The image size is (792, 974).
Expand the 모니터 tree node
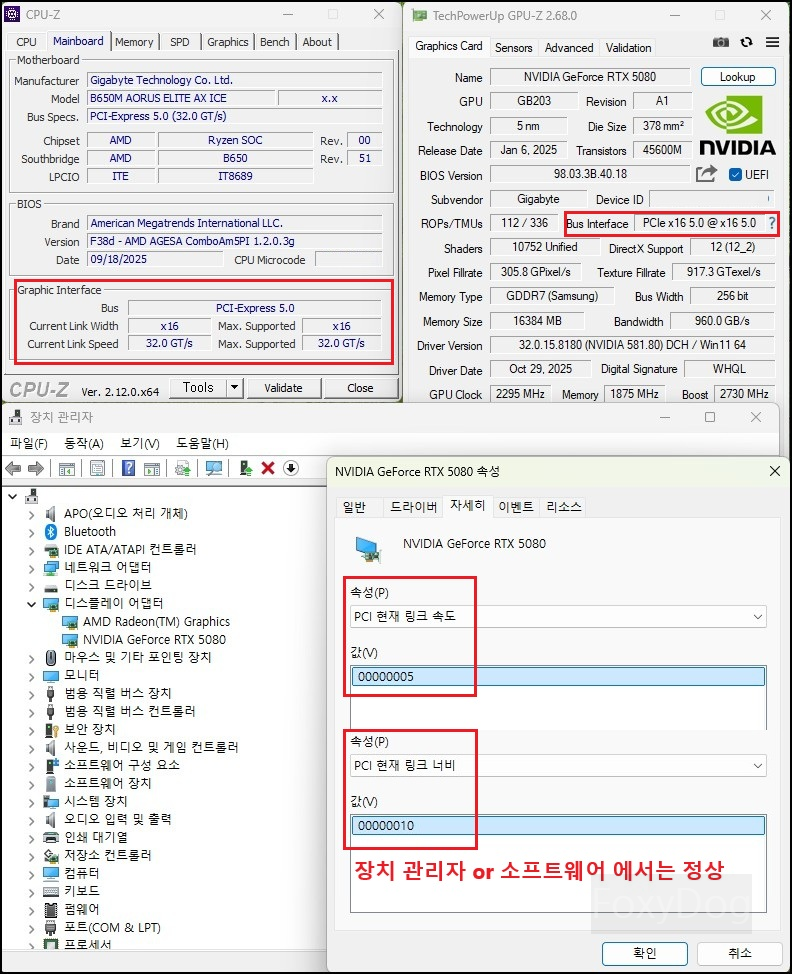[x=31, y=676]
